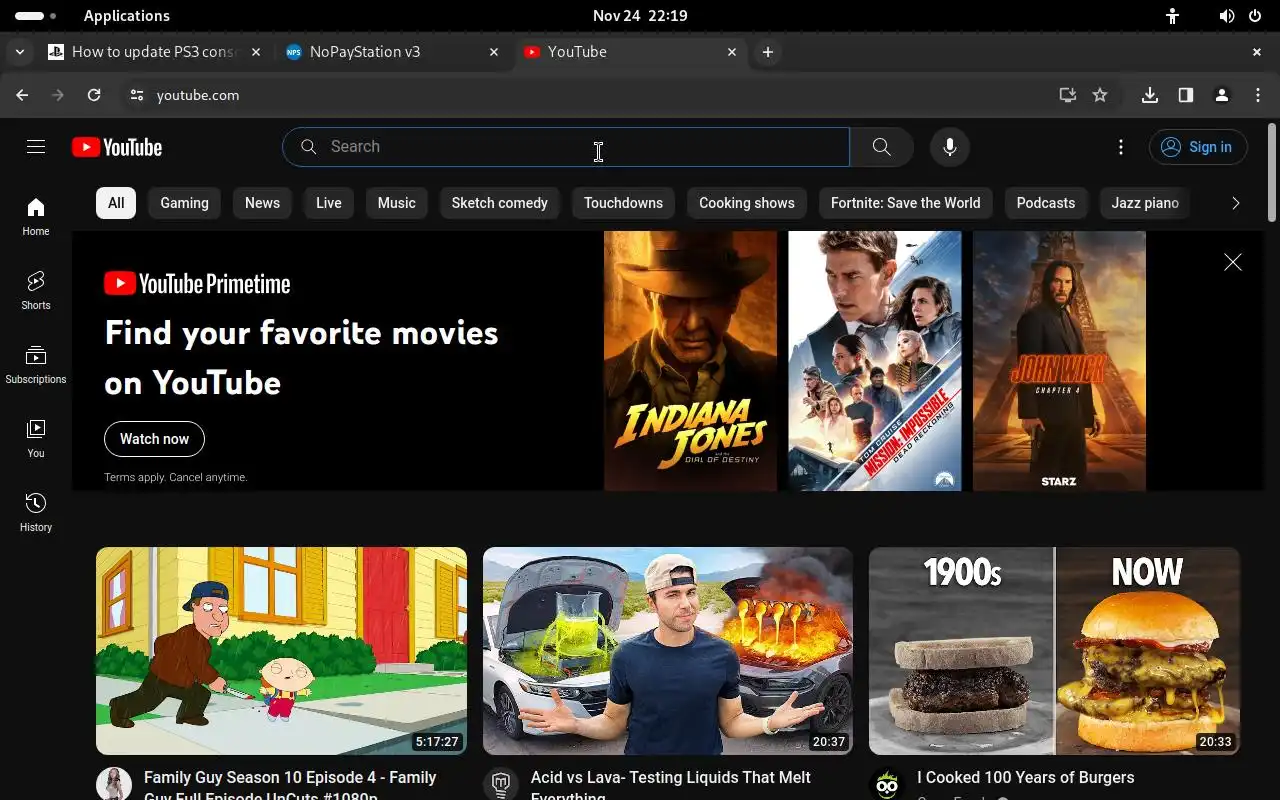This screenshot has width=1280, height=800.
Task: Filter by Sketch comedy chip
Action: click(x=500, y=203)
